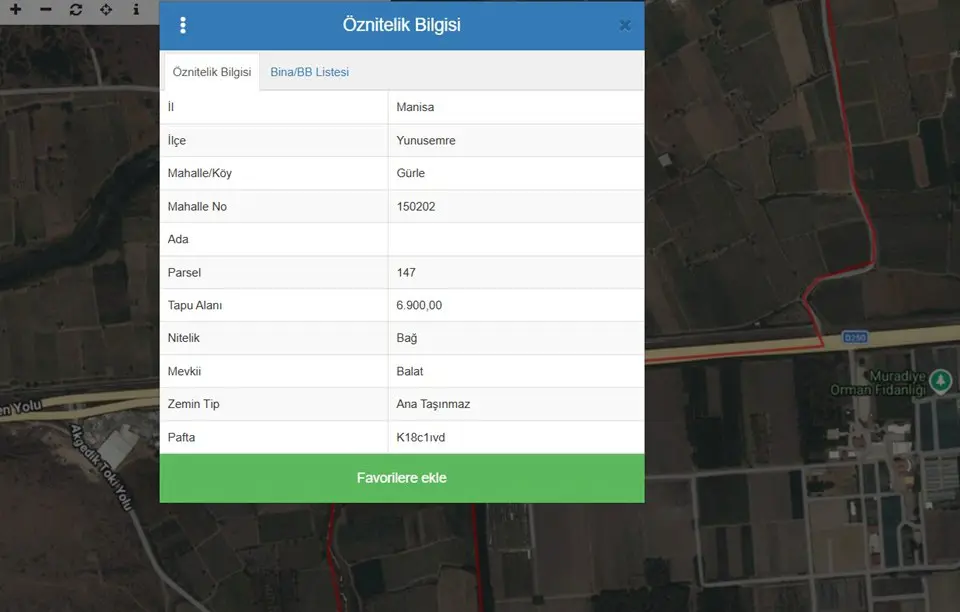Click the Favorilere ekle button
960x612 pixels.
402,478
